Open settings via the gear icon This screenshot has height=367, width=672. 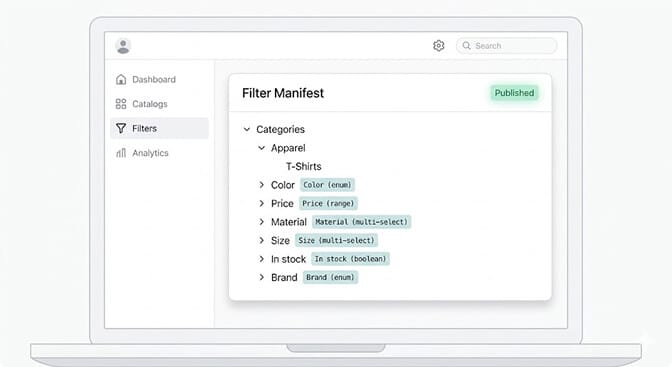click(438, 45)
